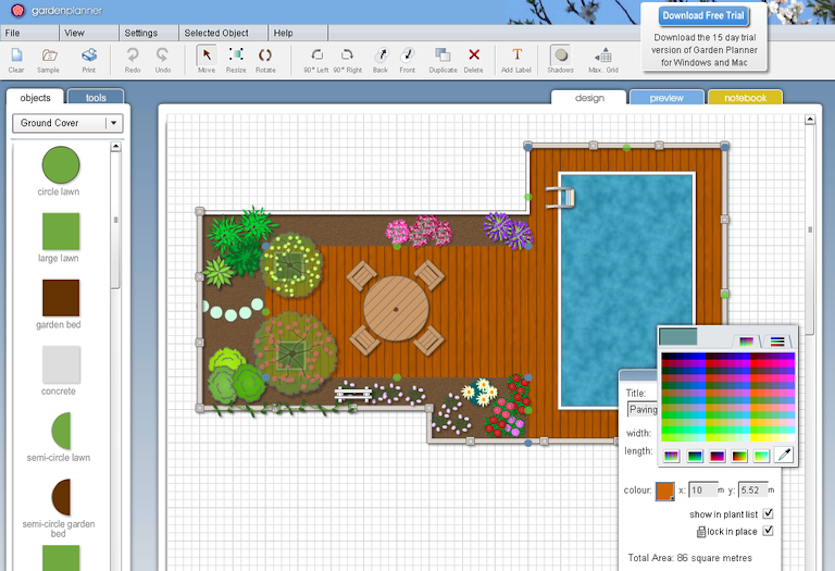Click the swimming pool on canvas
This screenshot has width=835, height=571.
pos(626,290)
